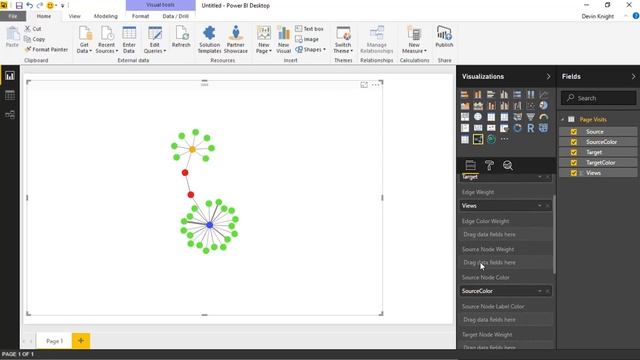The width and height of the screenshot is (640, 360).
Task: Switch to Data view in sidebar
Action: [10, 95]
